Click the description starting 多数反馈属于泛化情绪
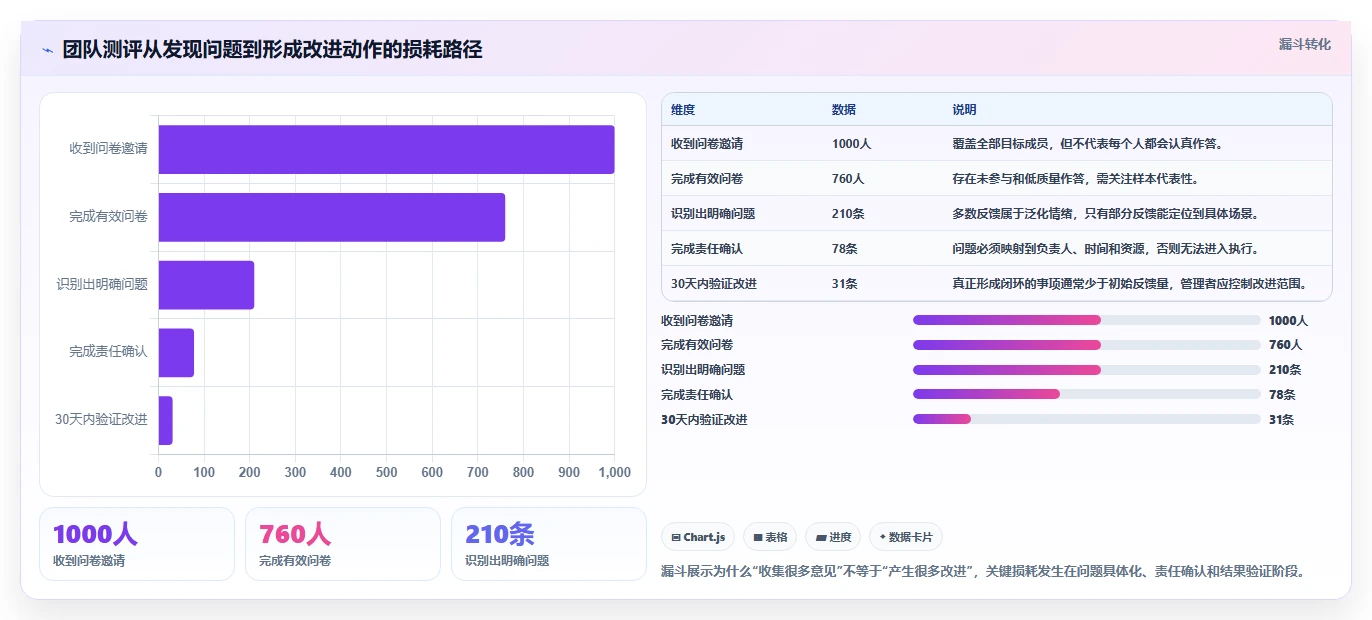Viewport: 1372px width, 620px height. click(1105, 214)
